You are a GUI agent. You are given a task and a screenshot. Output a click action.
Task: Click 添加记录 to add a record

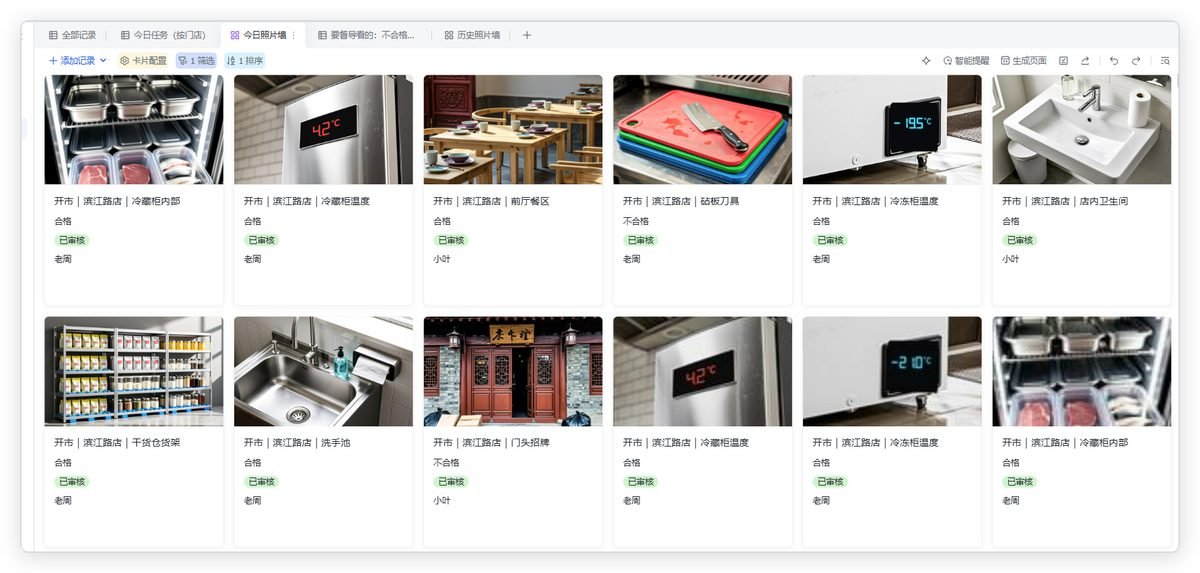click(72, 61)
